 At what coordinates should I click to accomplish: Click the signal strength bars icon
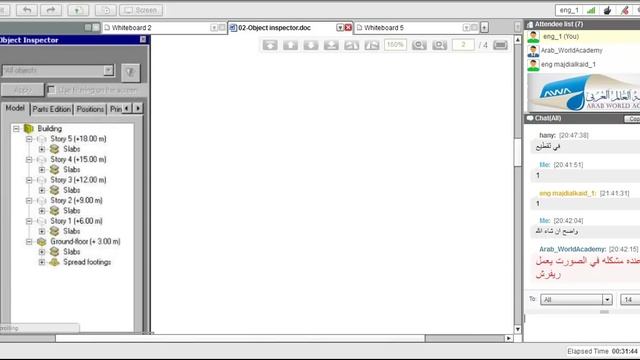pos(591,10)
